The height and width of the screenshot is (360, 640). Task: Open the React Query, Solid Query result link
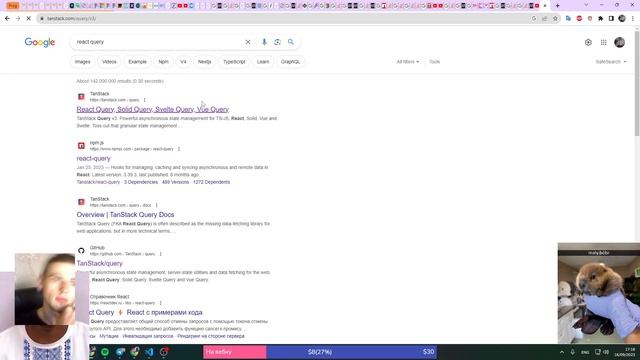pos(153,109)
